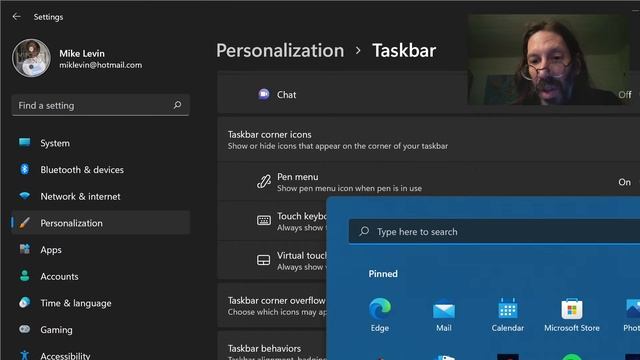Click the Personalization paintbrush icon

point(24,222)
